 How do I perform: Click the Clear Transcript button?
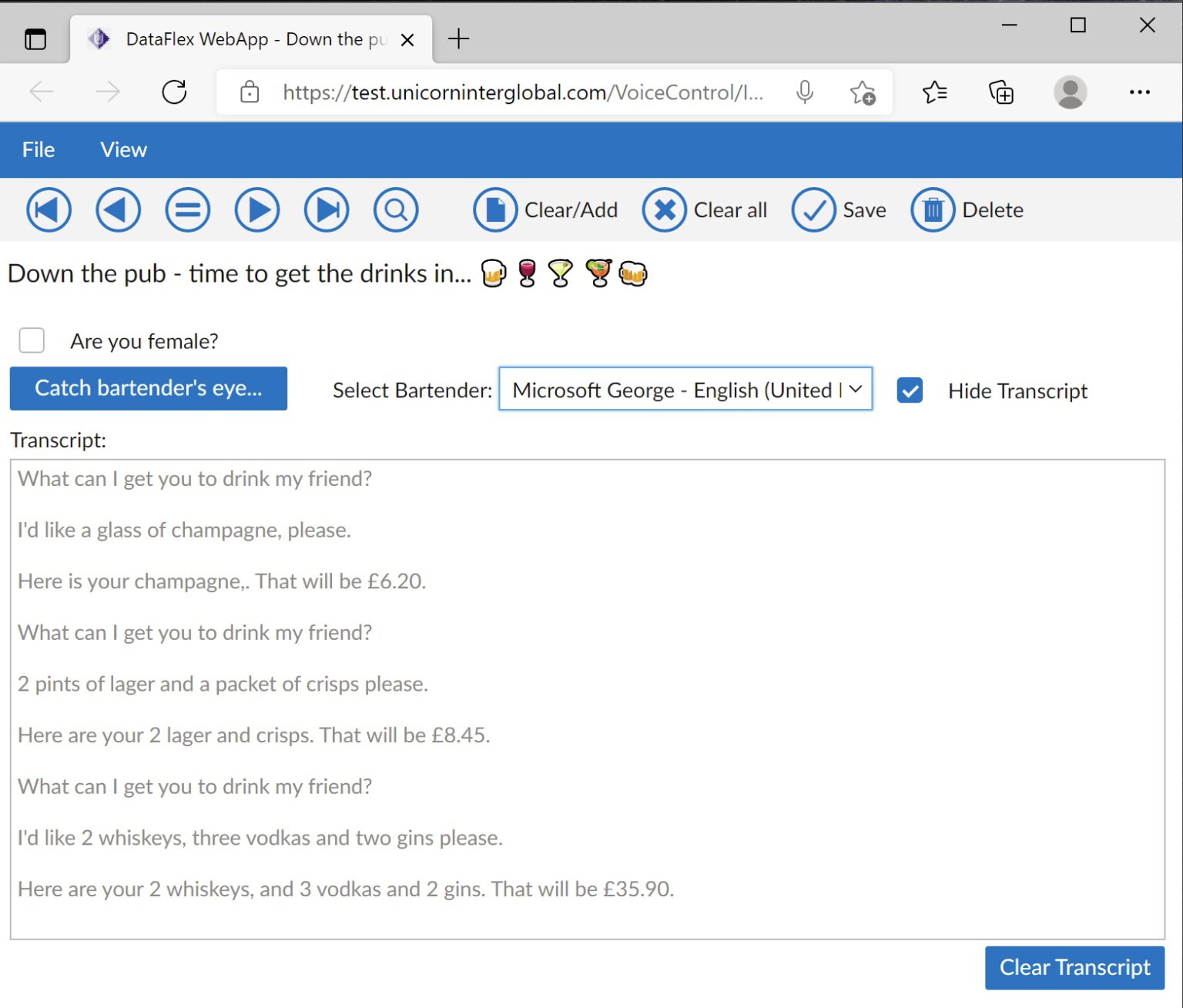click(x=1074, y=967)
